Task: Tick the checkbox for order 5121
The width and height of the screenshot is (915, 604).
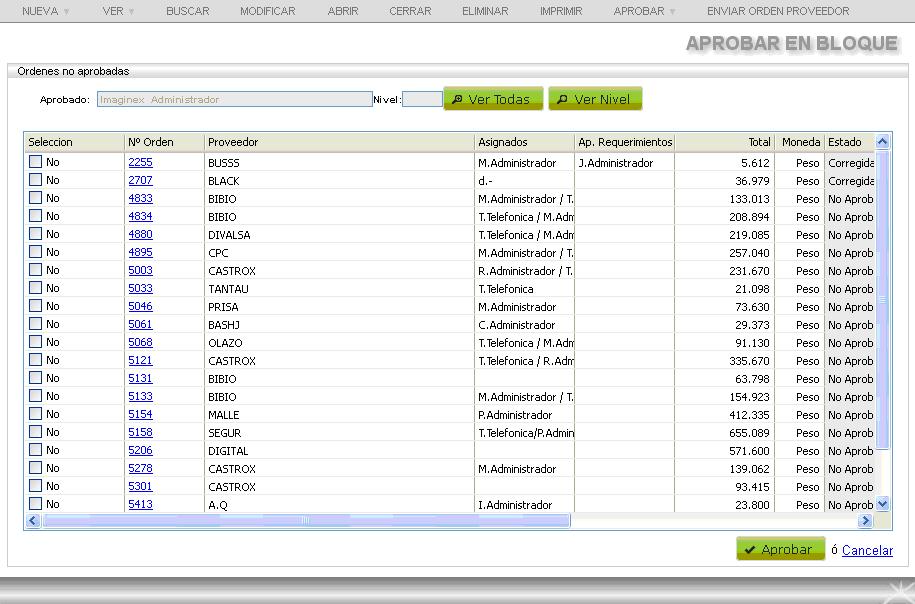Action: (x=36, y=359)
